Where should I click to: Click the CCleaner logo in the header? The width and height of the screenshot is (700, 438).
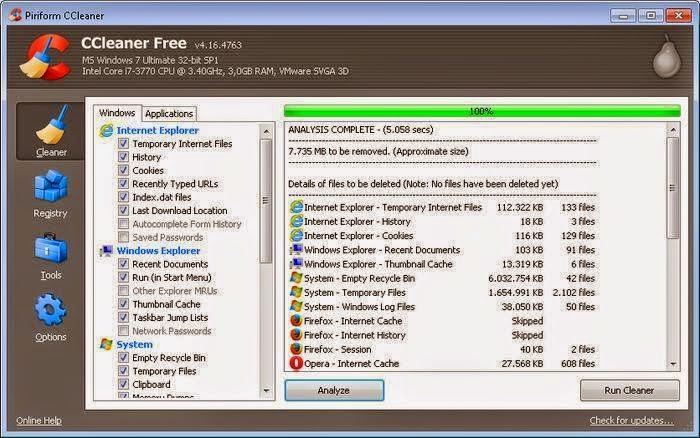click(45, 57)
